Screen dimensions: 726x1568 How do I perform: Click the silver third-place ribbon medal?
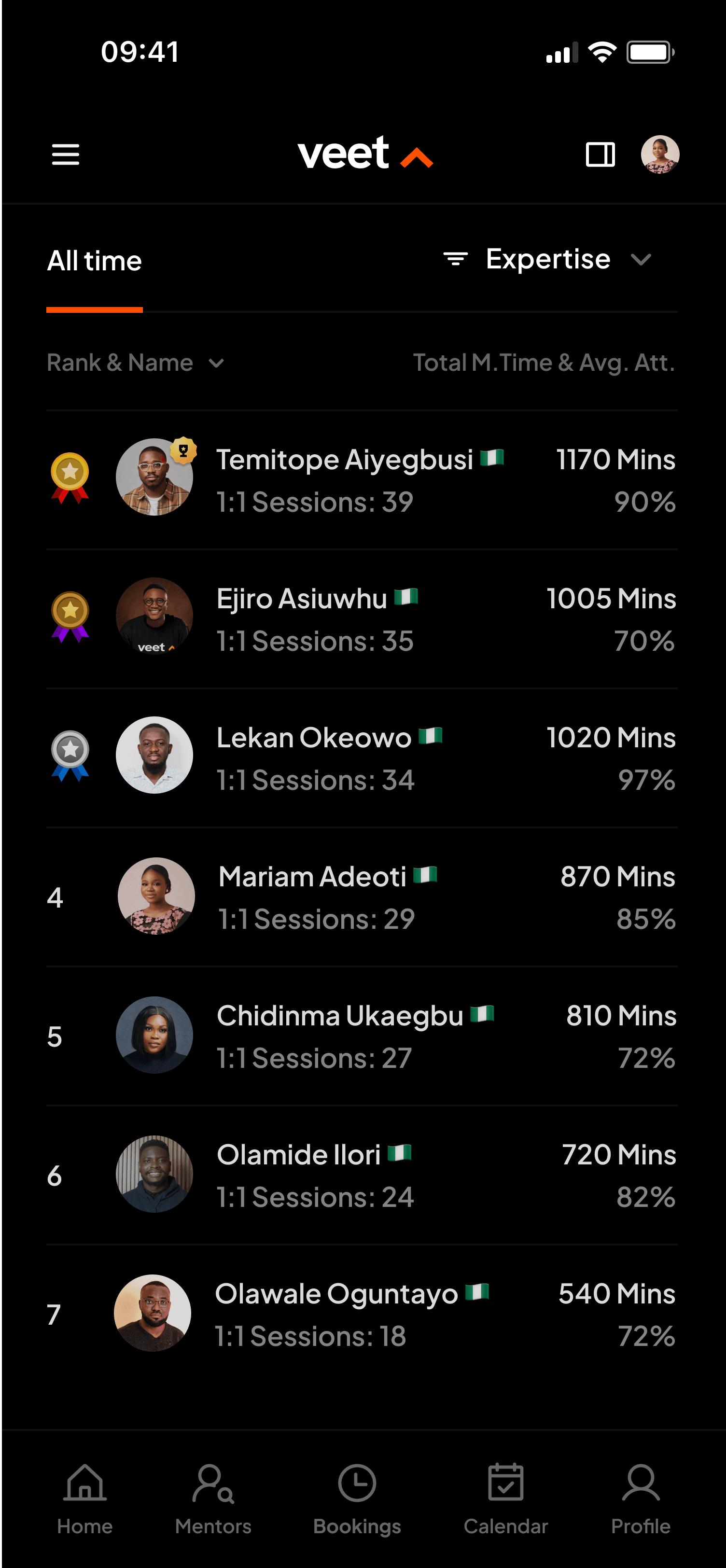pos(70,755)
